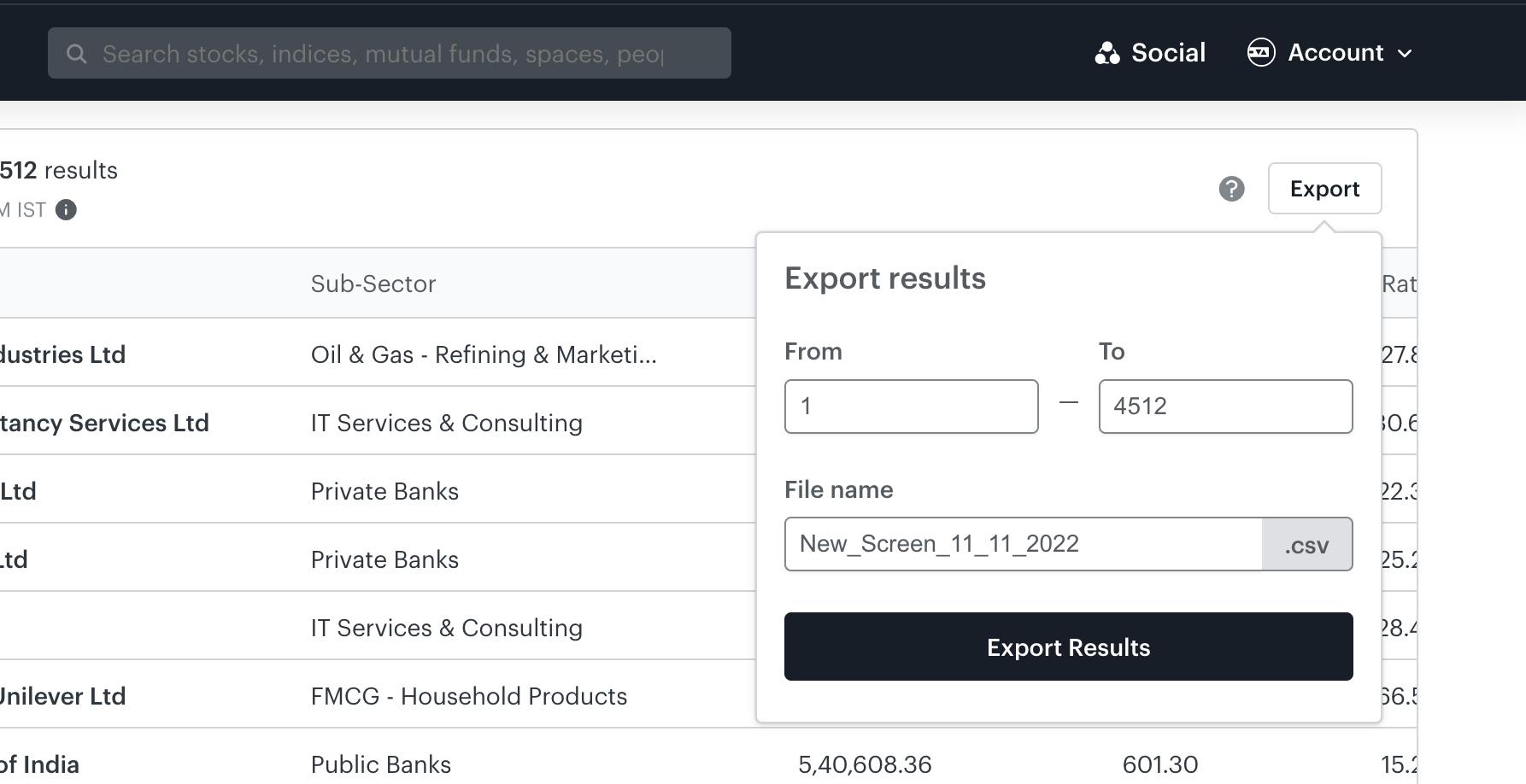Focus the From range input field

(x=911, y=407)
